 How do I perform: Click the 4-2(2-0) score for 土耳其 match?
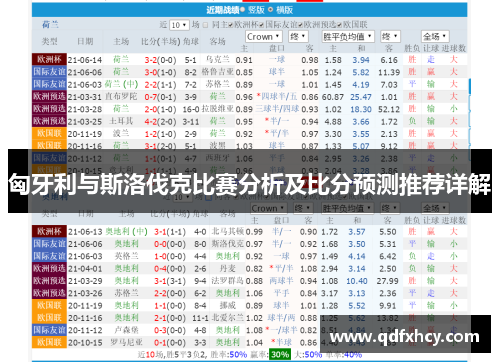160,122
